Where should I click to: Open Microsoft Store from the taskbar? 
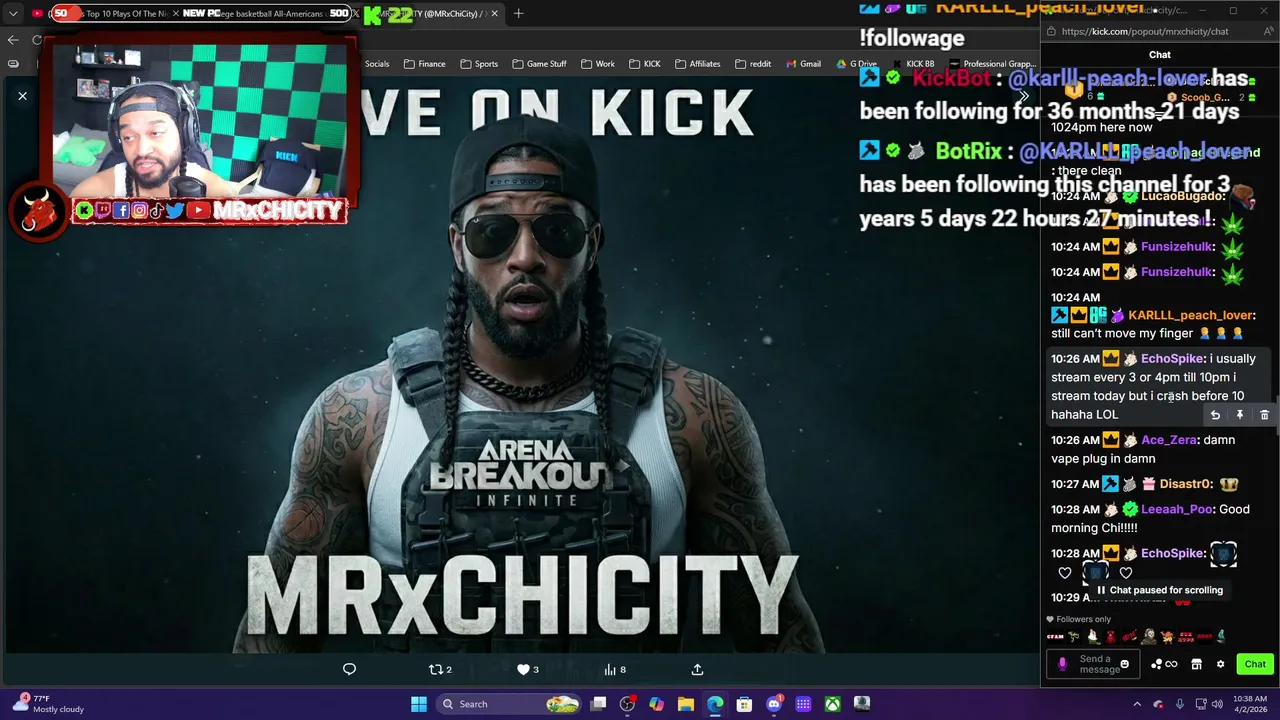click(744, 704)
